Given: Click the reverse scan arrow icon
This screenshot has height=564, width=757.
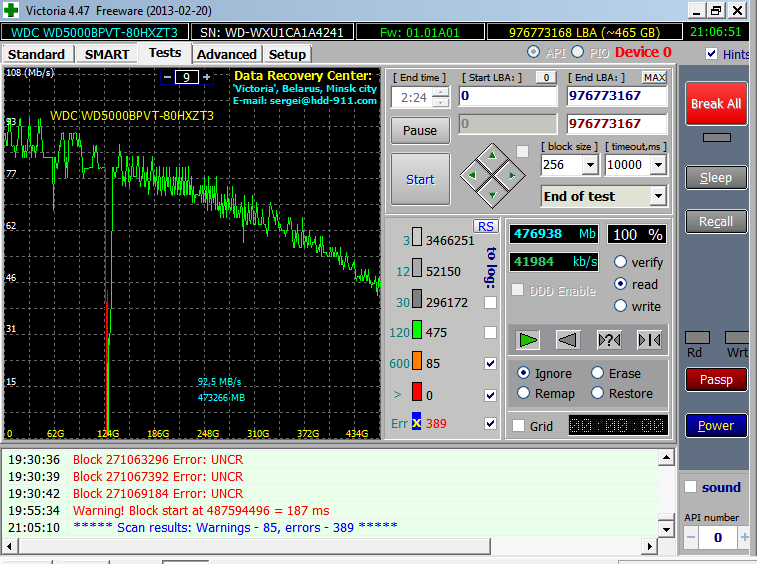Looking at the screenshot, I should pyautogui.click(x=567, y=340).
